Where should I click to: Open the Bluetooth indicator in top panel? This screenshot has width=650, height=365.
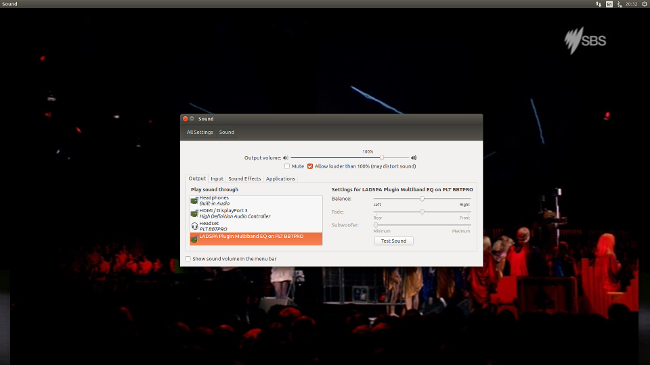pos(619,4)
